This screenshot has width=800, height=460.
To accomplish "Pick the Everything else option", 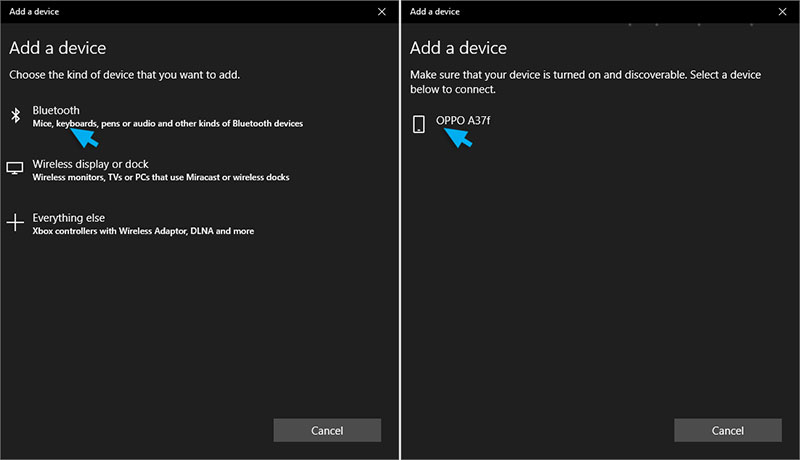I will [68, 218].
